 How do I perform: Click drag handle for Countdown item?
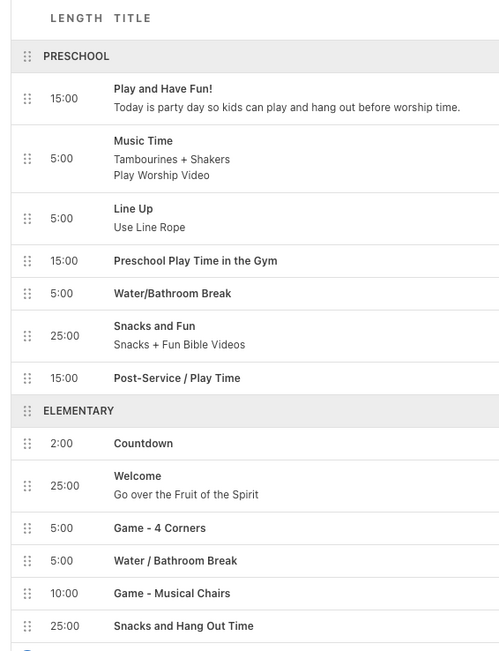click(27, 443)
